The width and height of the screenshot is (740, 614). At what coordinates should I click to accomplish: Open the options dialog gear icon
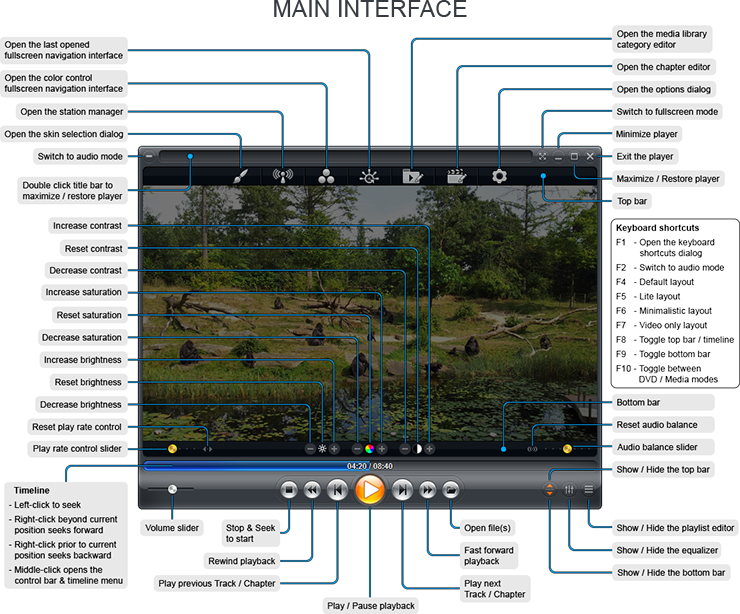499,176
